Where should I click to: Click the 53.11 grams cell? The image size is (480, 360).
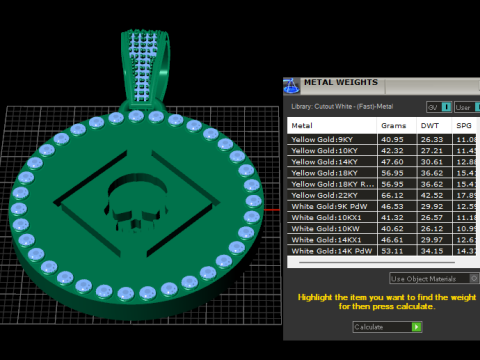(397, 251)
